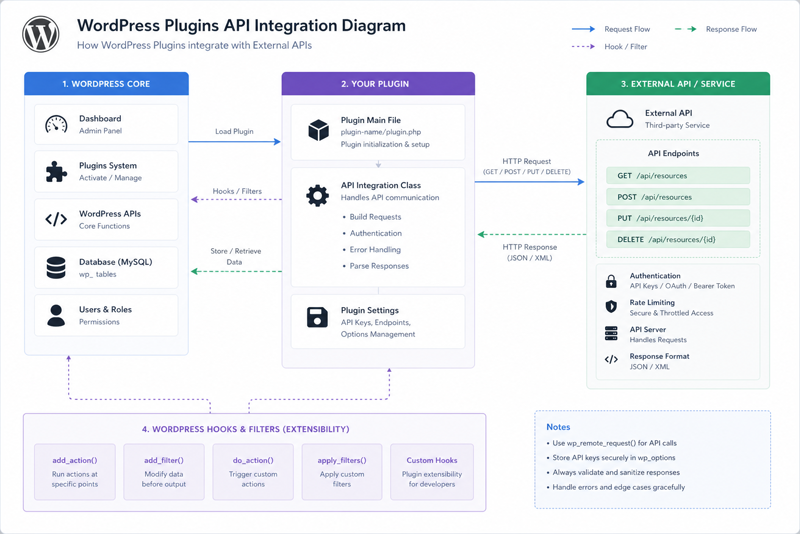Click the Plugin Settings floppy disk icon

[x=317, y=317]
